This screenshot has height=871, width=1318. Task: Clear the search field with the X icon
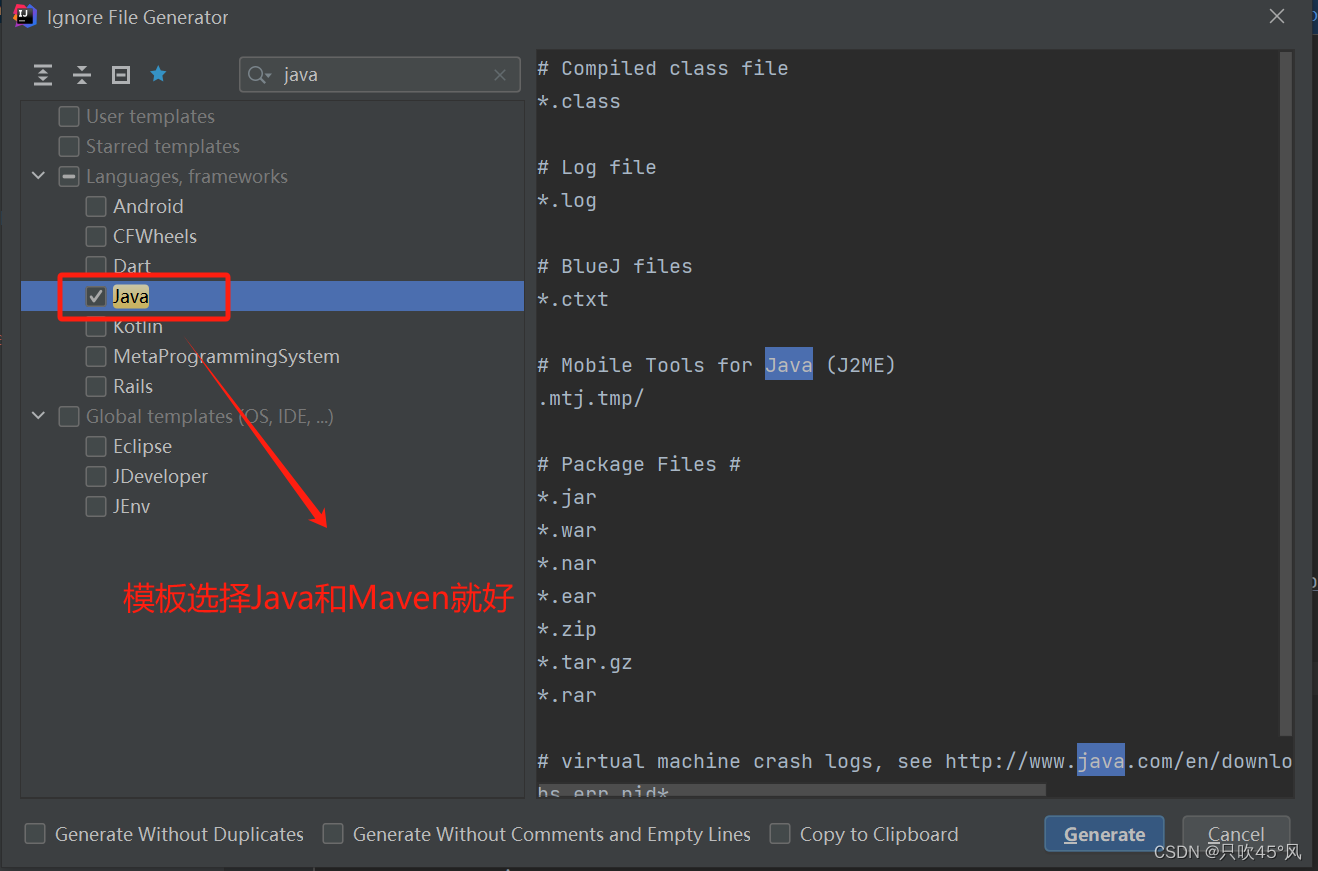pyautogui.click(x=501, y=75)
